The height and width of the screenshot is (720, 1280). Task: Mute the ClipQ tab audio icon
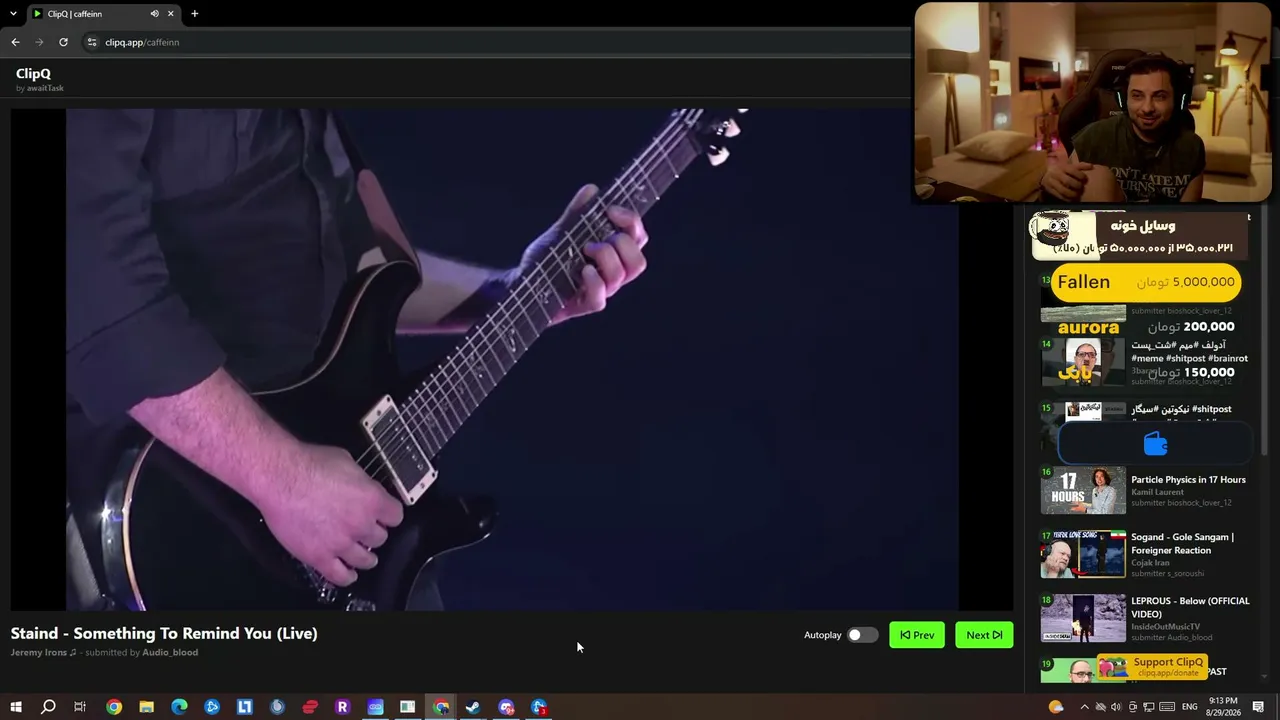(x=154, y=14)
